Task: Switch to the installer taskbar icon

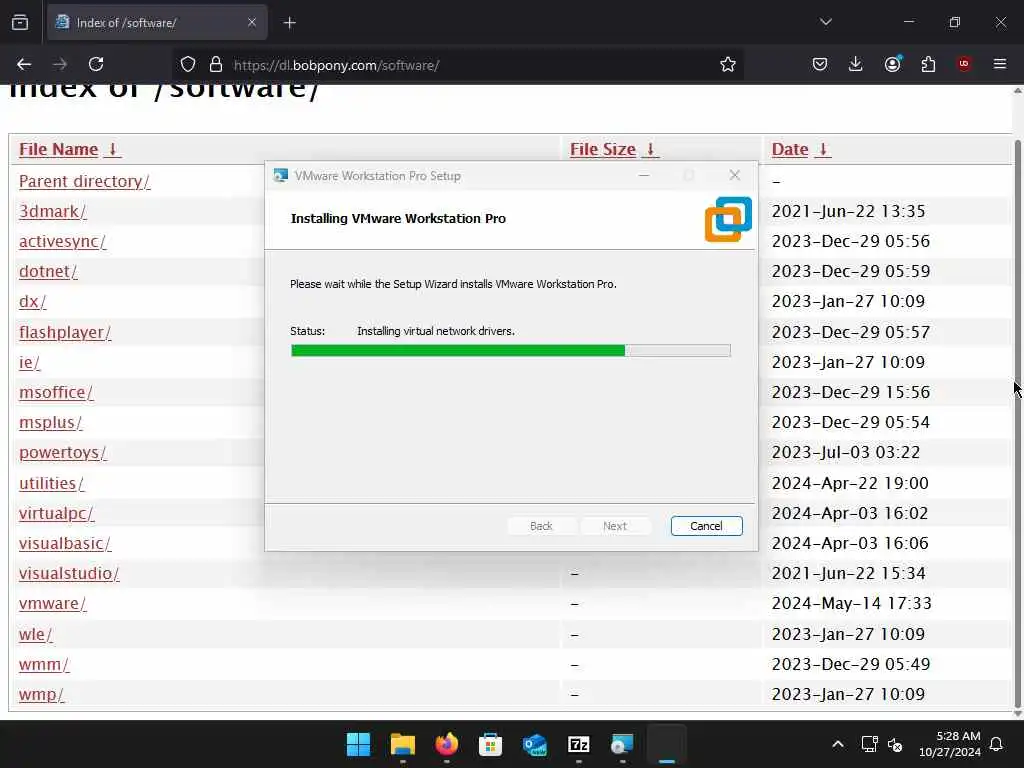Action: tap(622, 744)
